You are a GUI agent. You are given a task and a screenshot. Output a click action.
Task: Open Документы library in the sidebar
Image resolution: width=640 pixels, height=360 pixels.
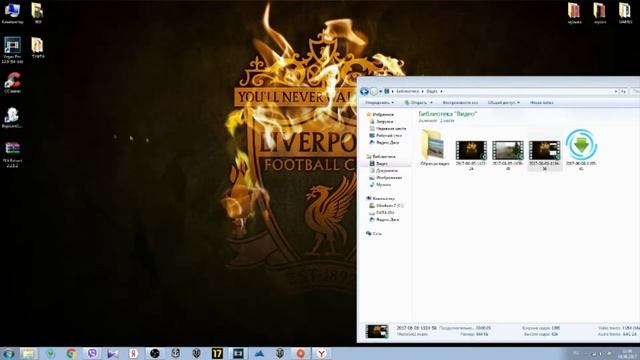(x=384, y=171)
